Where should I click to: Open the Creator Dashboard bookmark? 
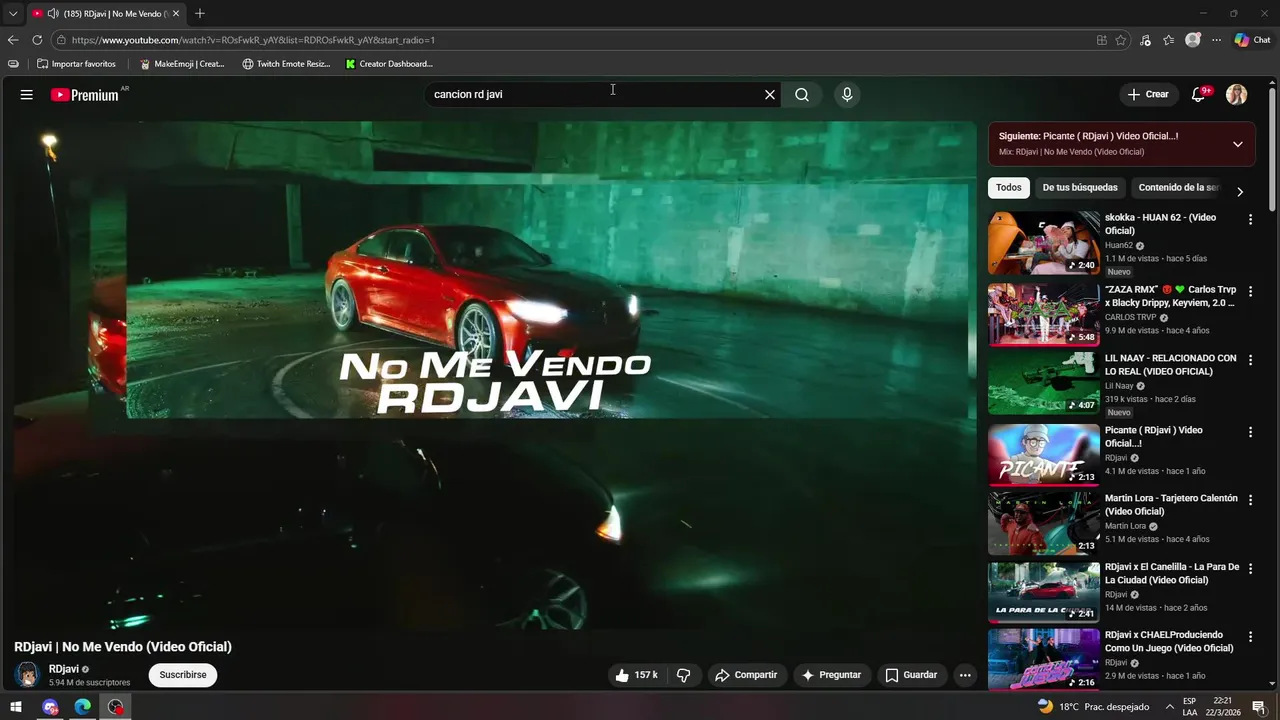point(389,64)
